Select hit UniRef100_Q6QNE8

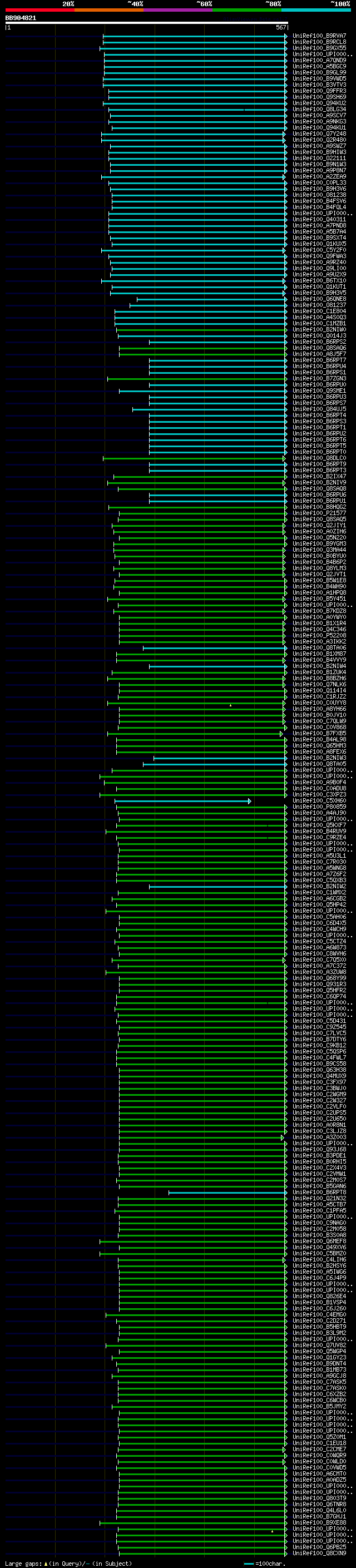[319, 299]
